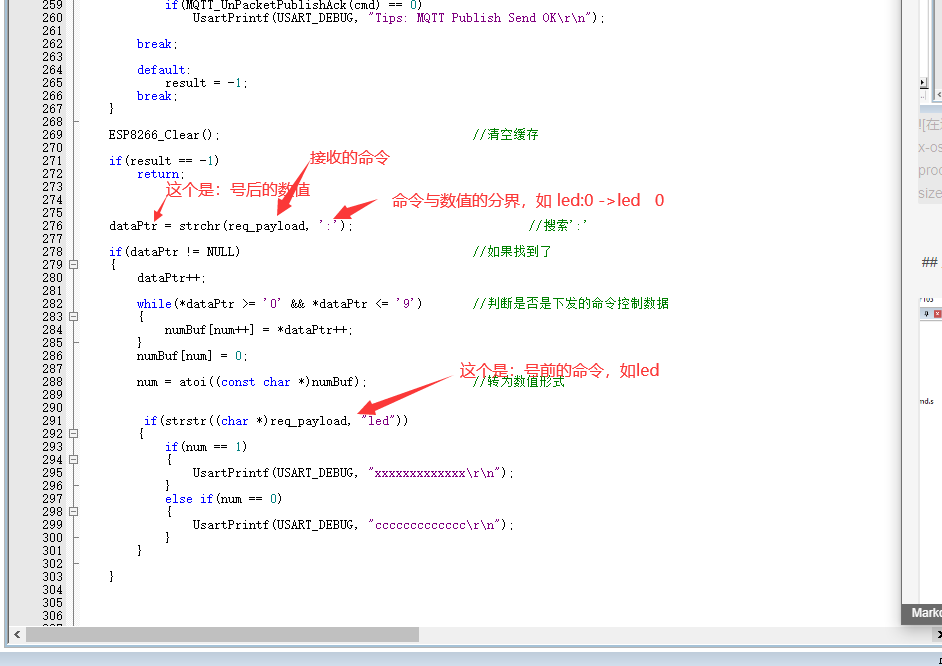Click the "if(num == 1)" line

click(x=206, y=447)
